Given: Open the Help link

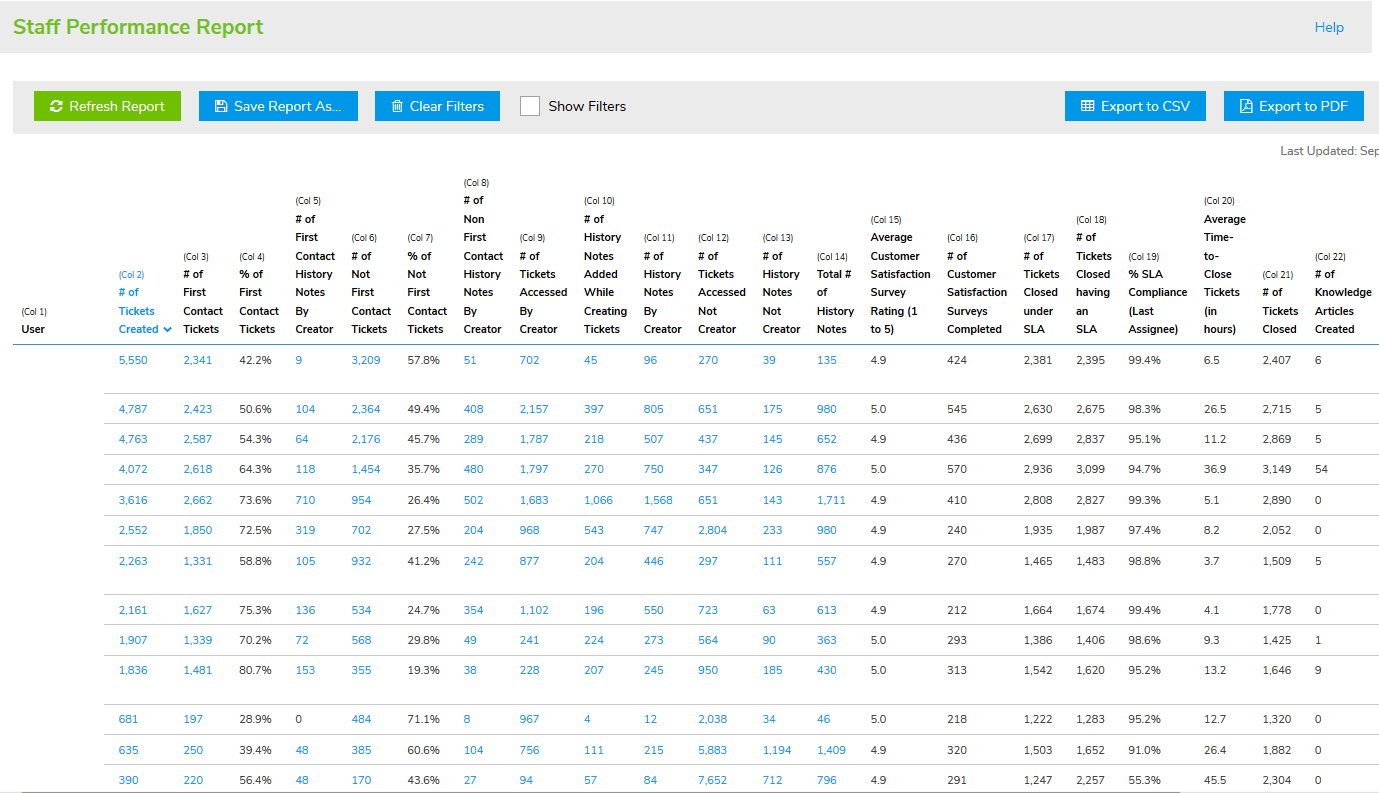Looking at the screenshot, I should (1328, 27).
